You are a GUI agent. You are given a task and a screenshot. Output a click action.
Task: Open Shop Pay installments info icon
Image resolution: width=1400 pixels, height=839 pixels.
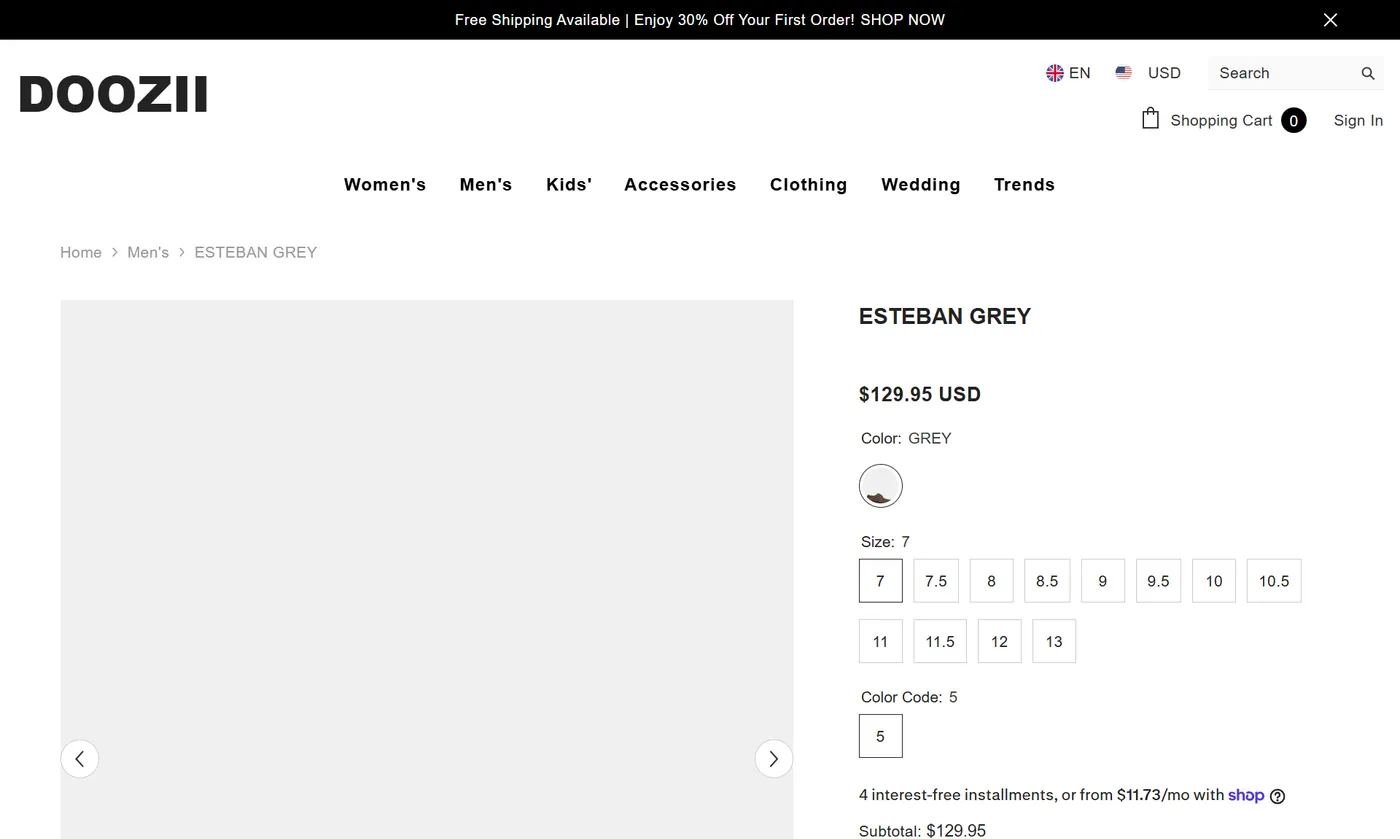1277,796
